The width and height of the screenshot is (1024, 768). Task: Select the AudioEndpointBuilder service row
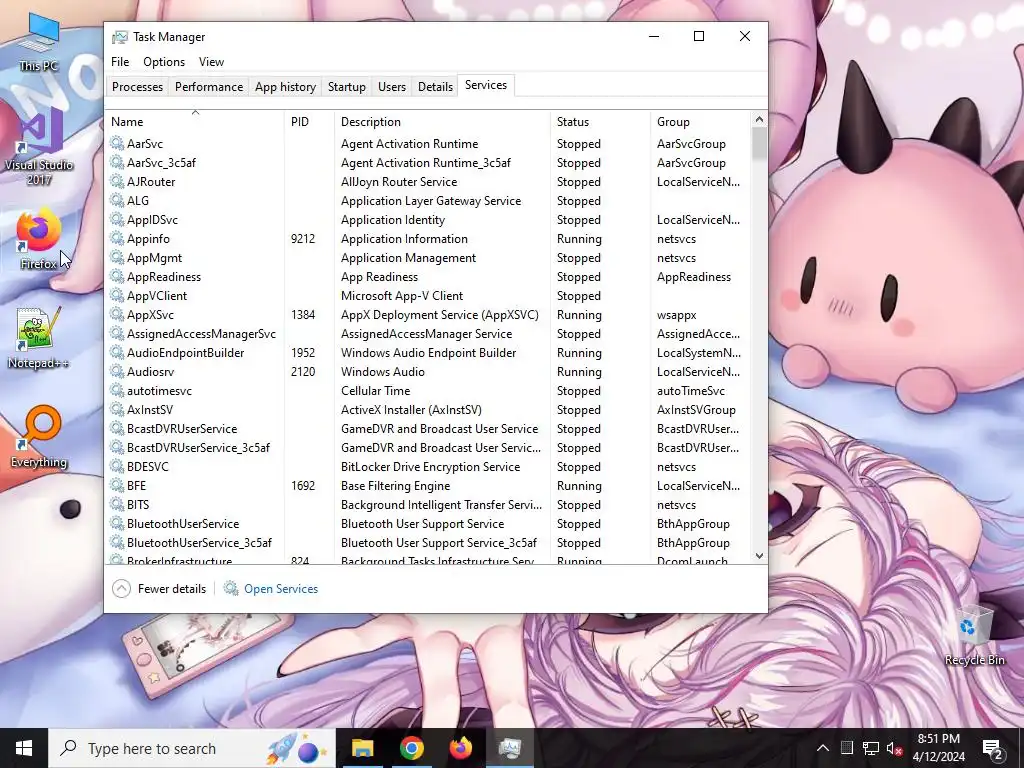pyautogui.click(x=428, y=353)
